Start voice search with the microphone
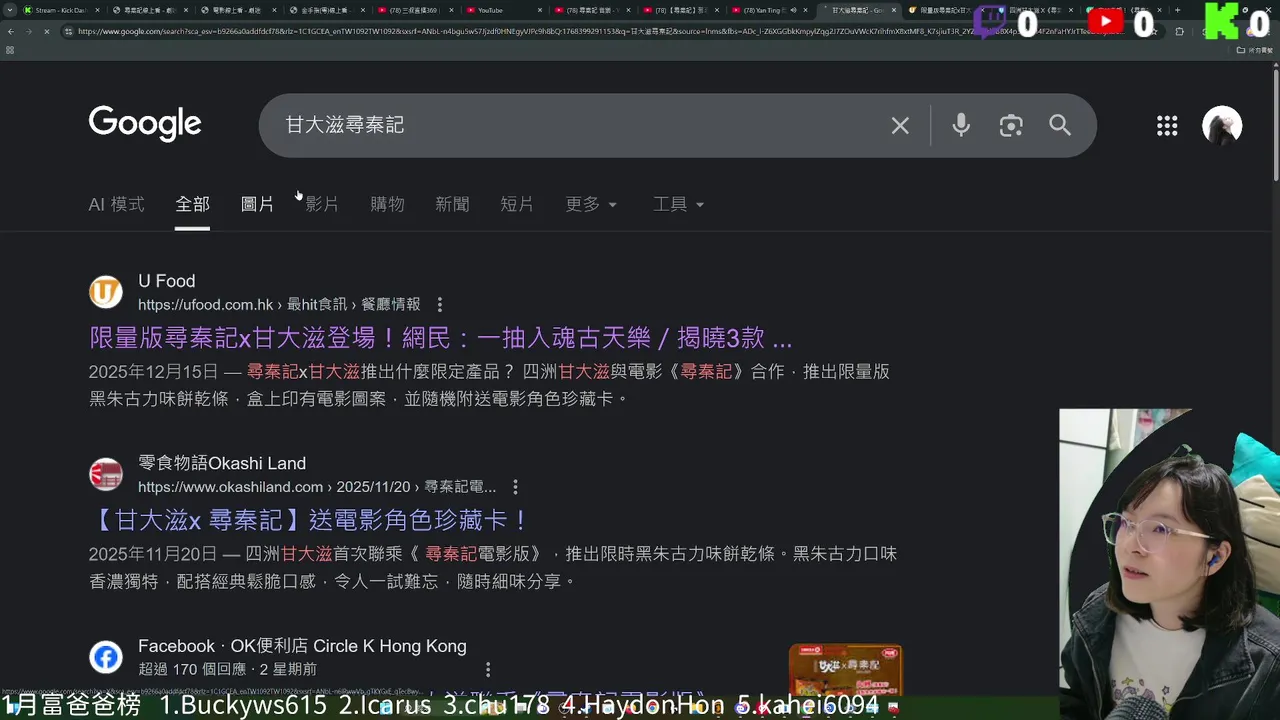This screenshot has width=1280, height=720. tap(961, 125)
